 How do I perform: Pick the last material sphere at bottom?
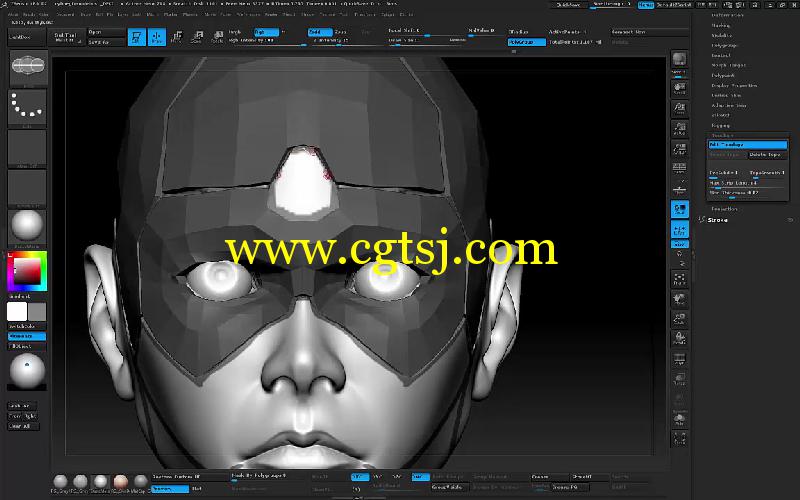(141, 482)
